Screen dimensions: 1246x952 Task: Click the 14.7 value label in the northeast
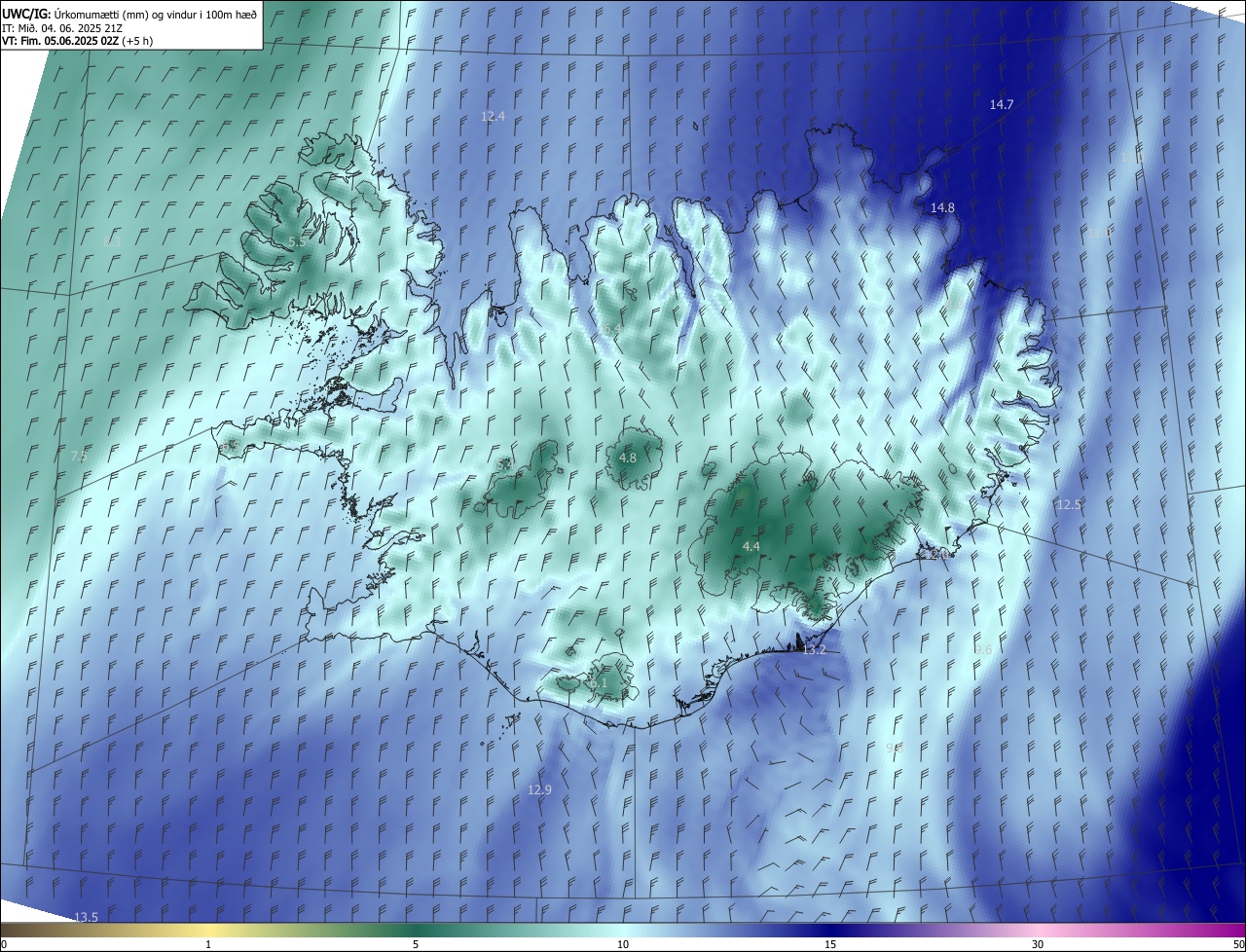1002,104
